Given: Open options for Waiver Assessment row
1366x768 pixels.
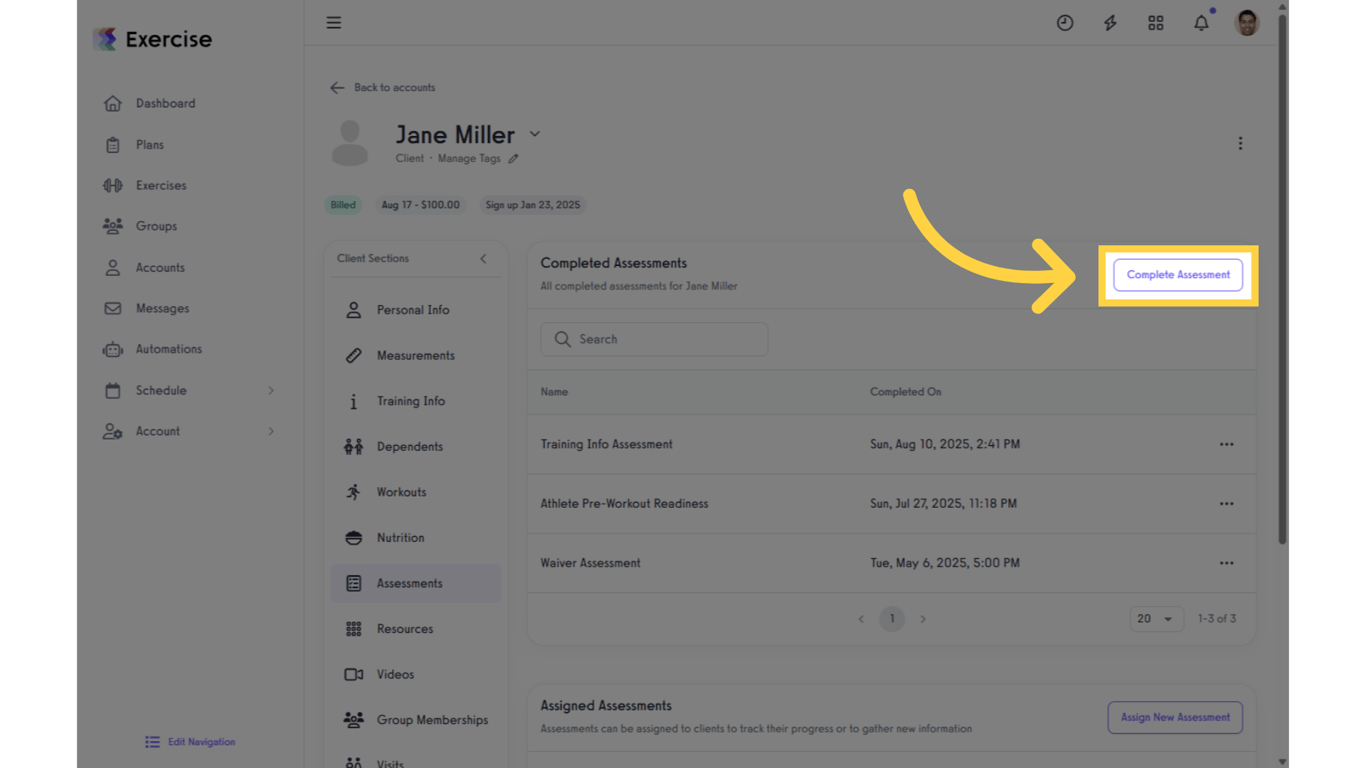Looking at the screenshot, I should pos(1226,563).
